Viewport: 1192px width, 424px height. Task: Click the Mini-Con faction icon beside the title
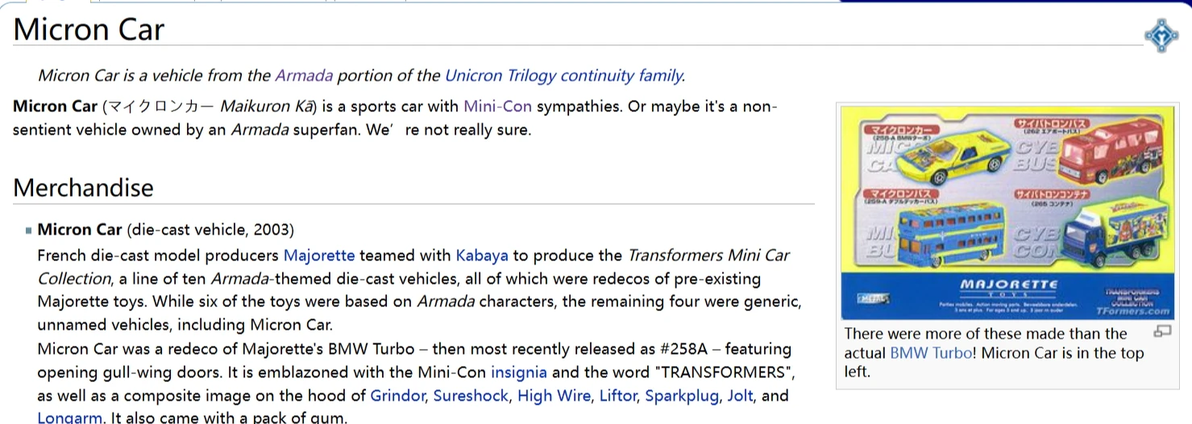coord(1161,34)
